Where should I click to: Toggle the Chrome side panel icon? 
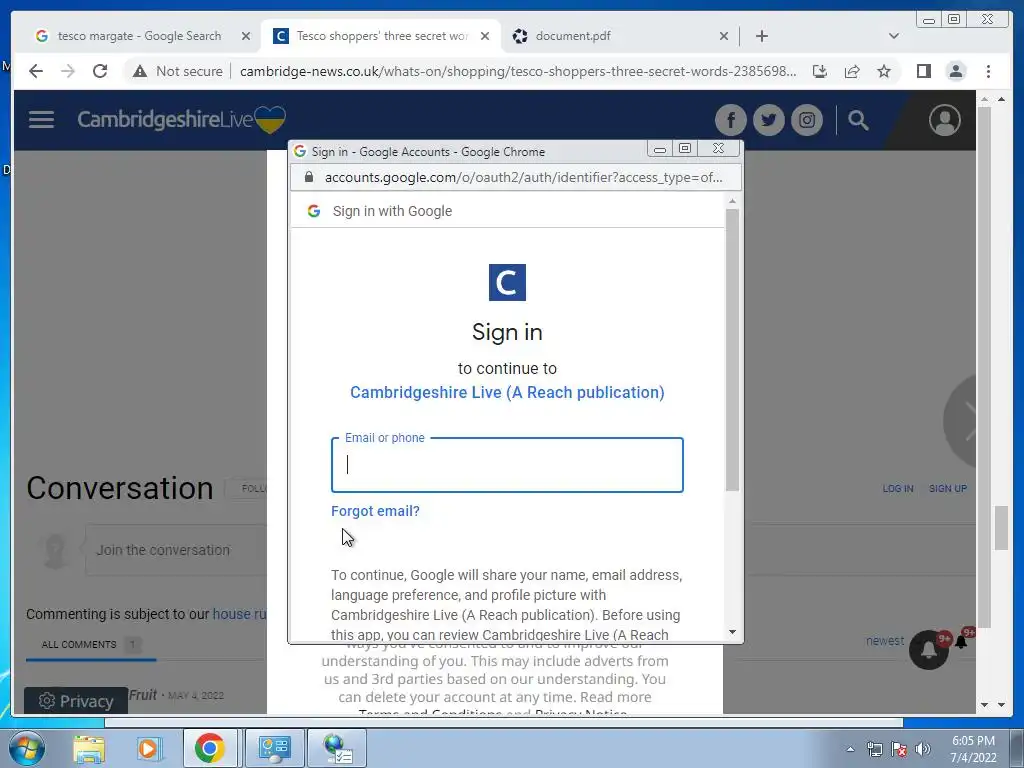pos(923,71)
